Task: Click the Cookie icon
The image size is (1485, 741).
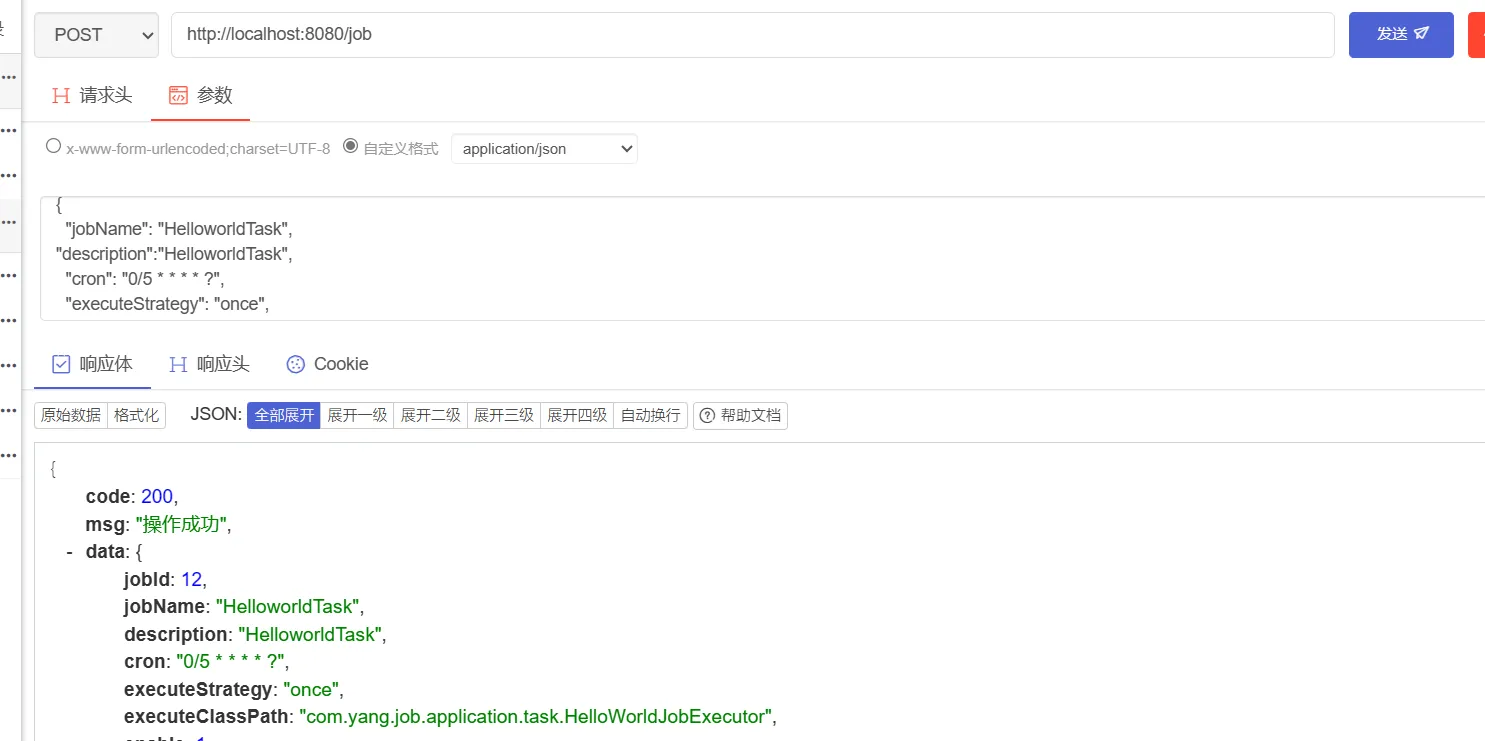Action: point(295,364)
